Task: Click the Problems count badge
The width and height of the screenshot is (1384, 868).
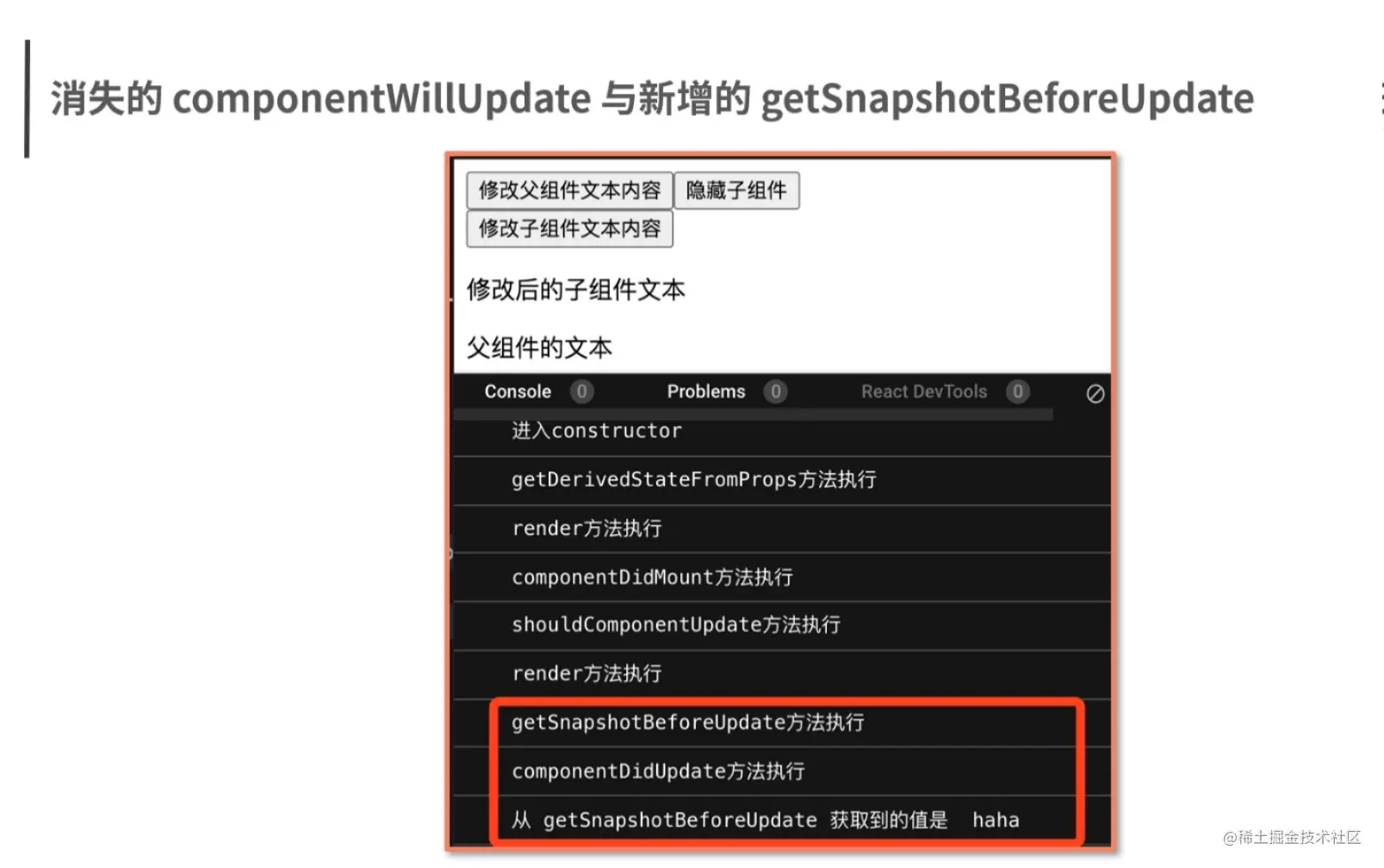Action: pyautogui.click(x=775, y=392)
